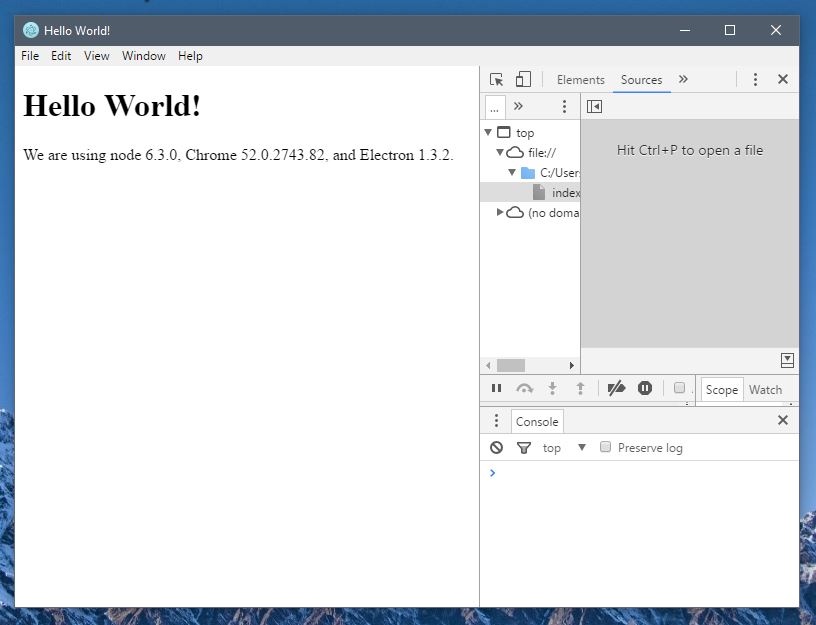Toggle pause on exceptions
Viewport: 816px width, 625px height.
coord(645,388)
